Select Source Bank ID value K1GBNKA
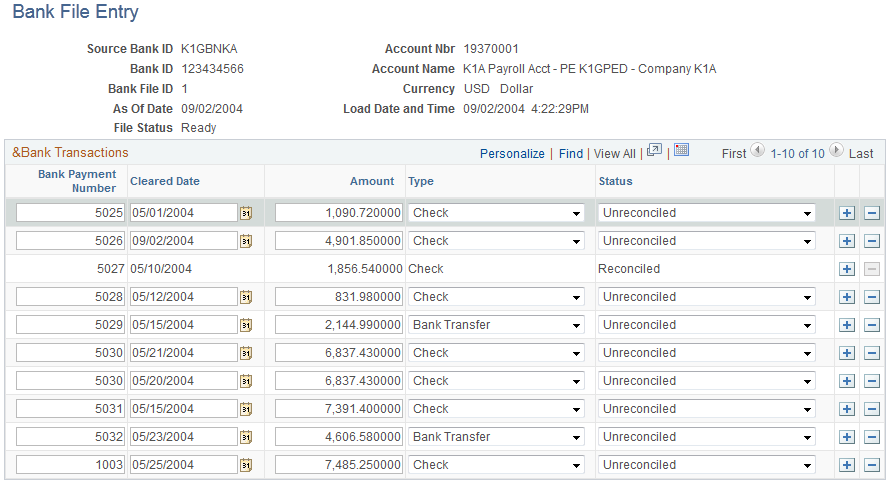This screenshot has width=889, height=483. tap(209, 49)
